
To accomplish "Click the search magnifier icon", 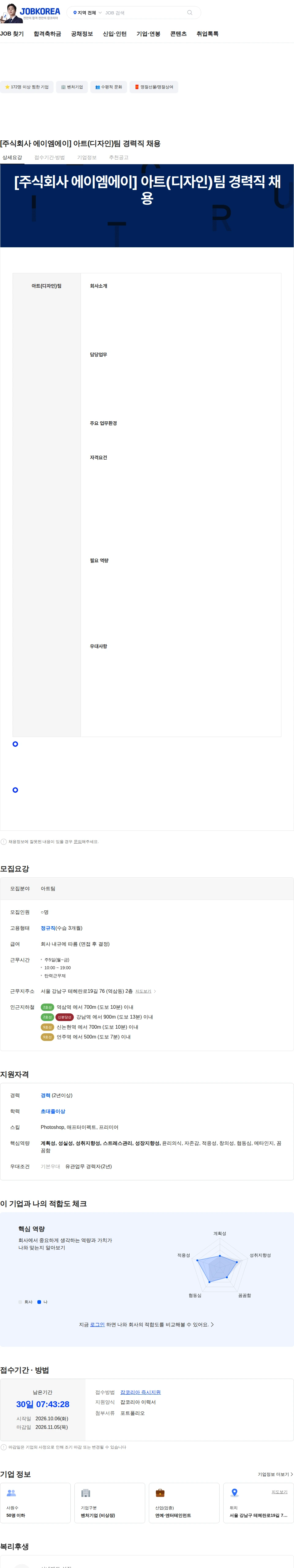I will (190, 13).
